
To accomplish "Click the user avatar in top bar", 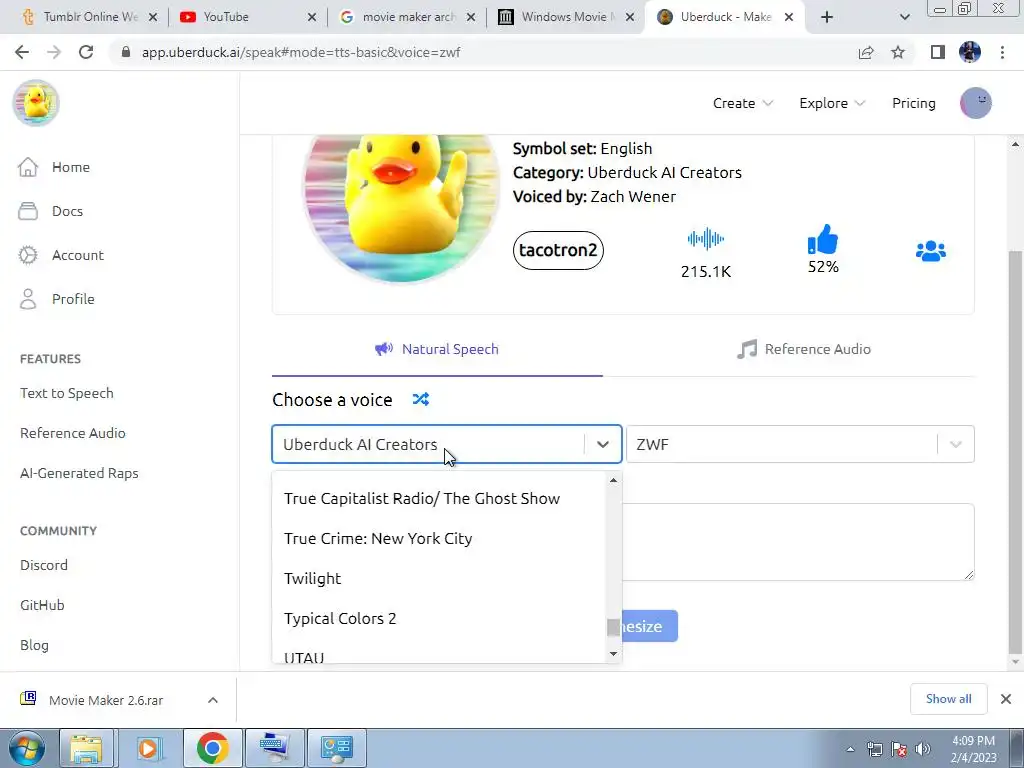I will [976, 103].
